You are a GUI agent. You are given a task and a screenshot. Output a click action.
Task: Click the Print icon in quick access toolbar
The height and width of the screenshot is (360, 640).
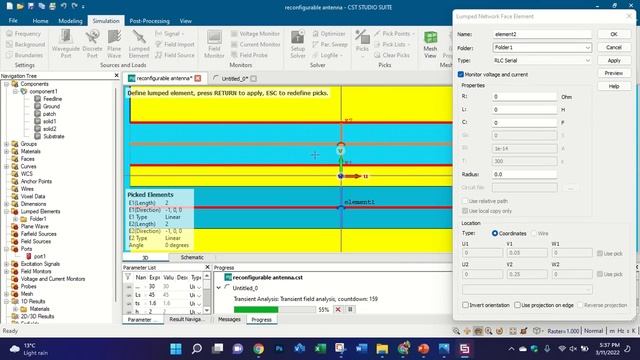pyautogui.click(x=53, y=6)
